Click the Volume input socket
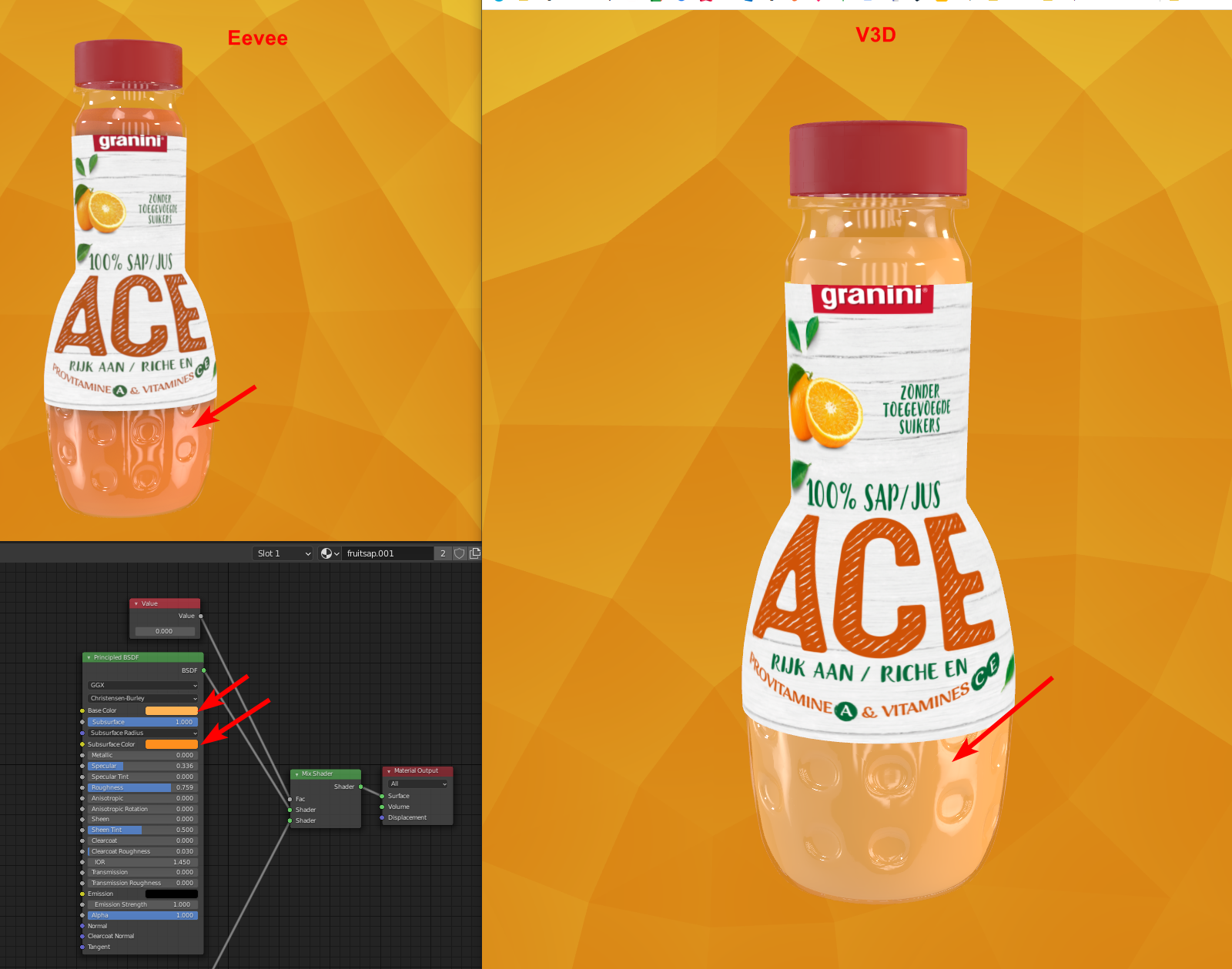 pos(382,807)
